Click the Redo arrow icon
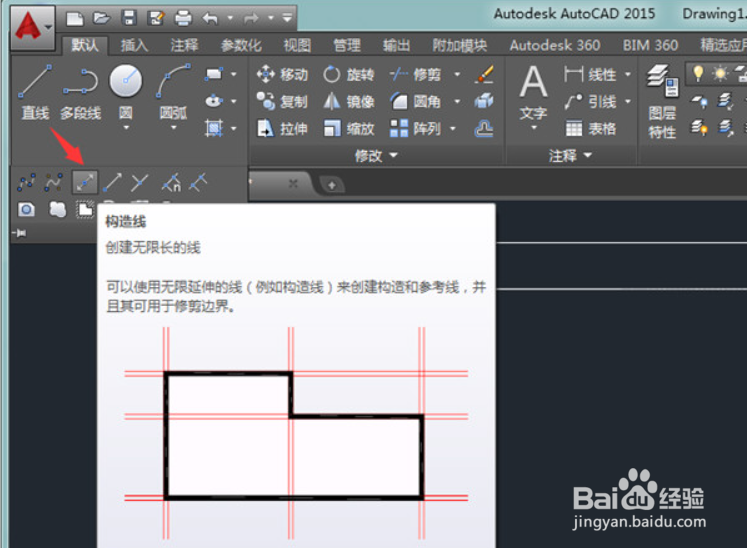Screen dimensions: 747x548 click(251, 19)
